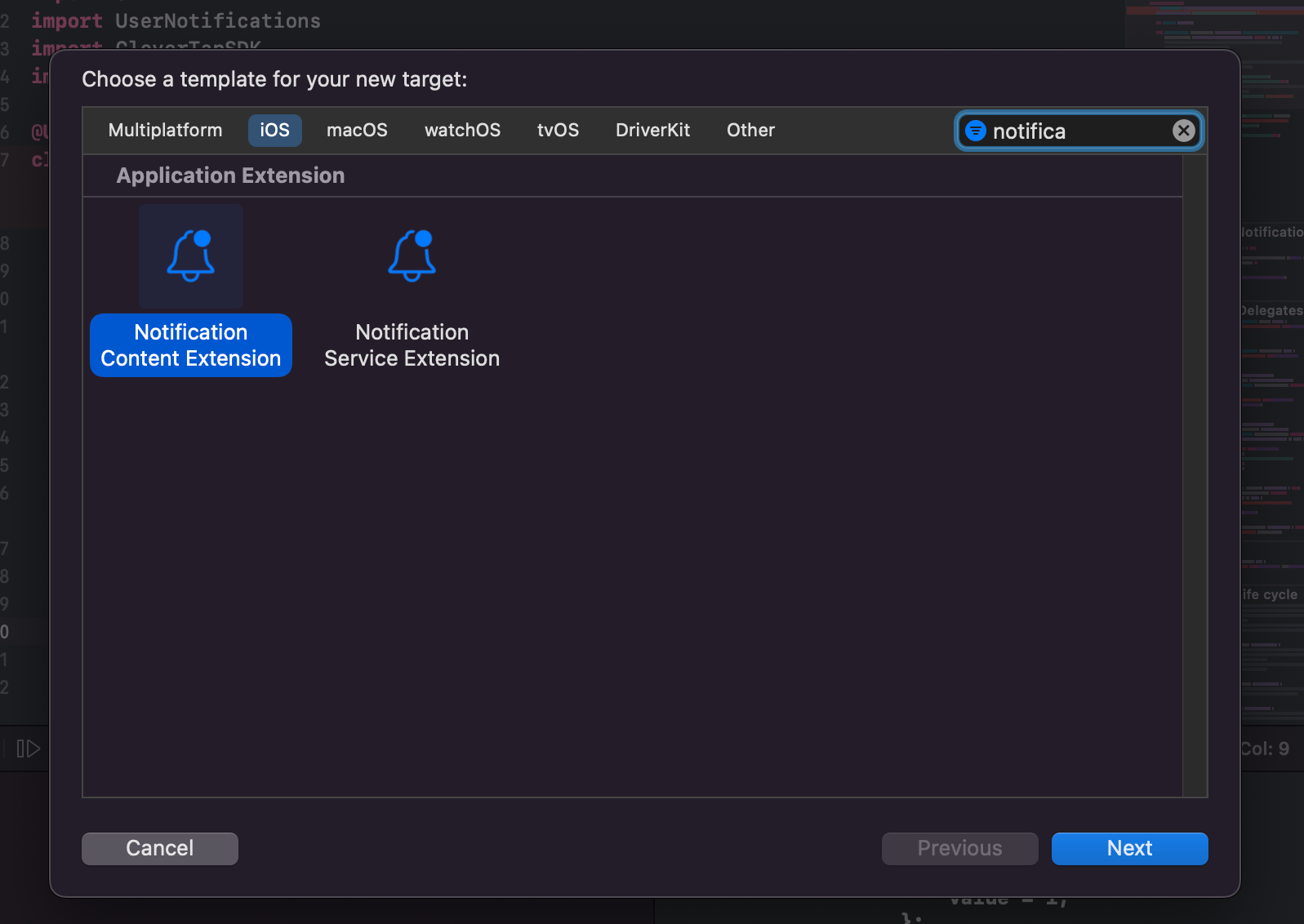Open the DriverKit tab
Image resolution: width=1304 pixels, height=924 pixels.
pos(652,131)
